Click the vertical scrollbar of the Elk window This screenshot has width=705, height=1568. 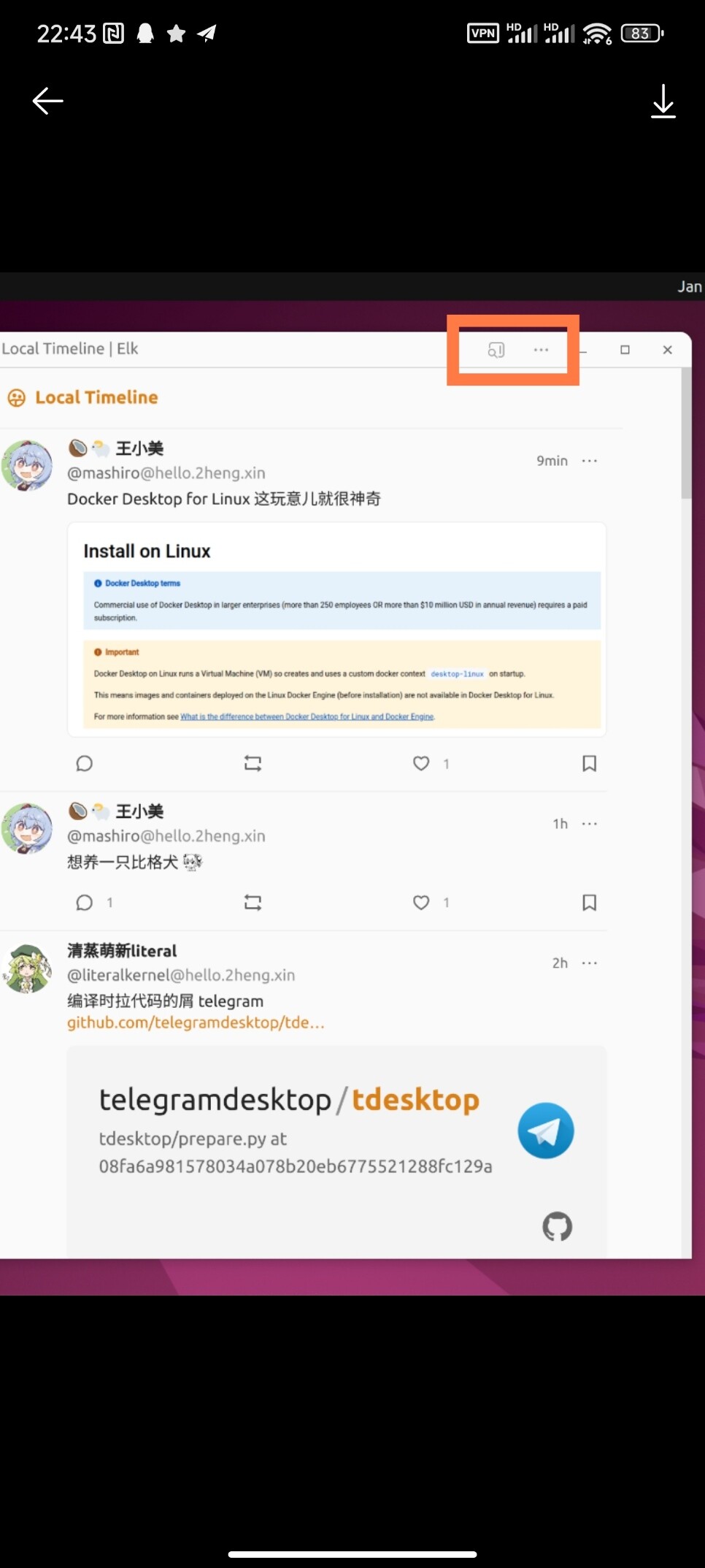click(x=686, y=812)
